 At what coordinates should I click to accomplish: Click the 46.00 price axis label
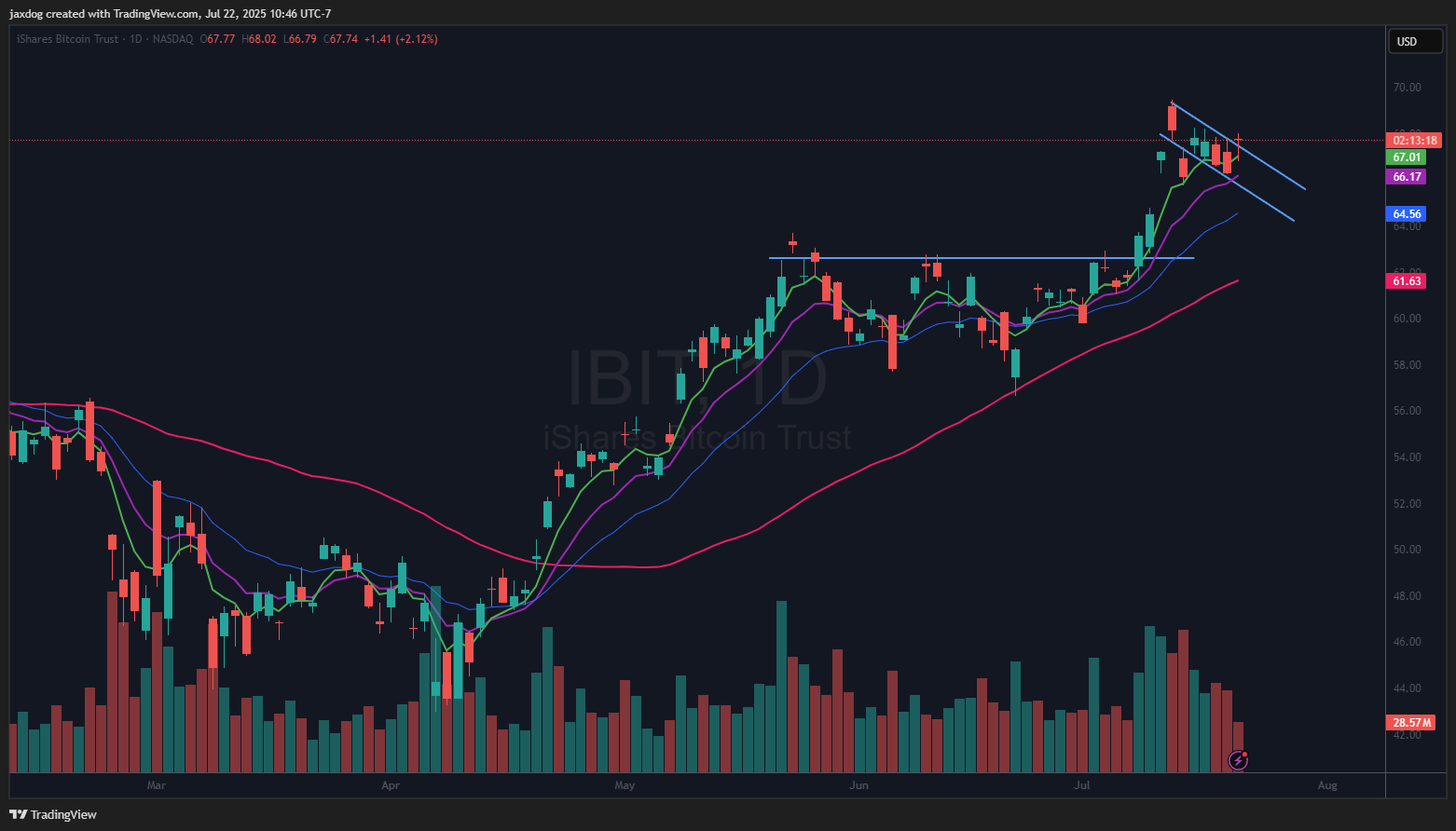(1407, 642)
